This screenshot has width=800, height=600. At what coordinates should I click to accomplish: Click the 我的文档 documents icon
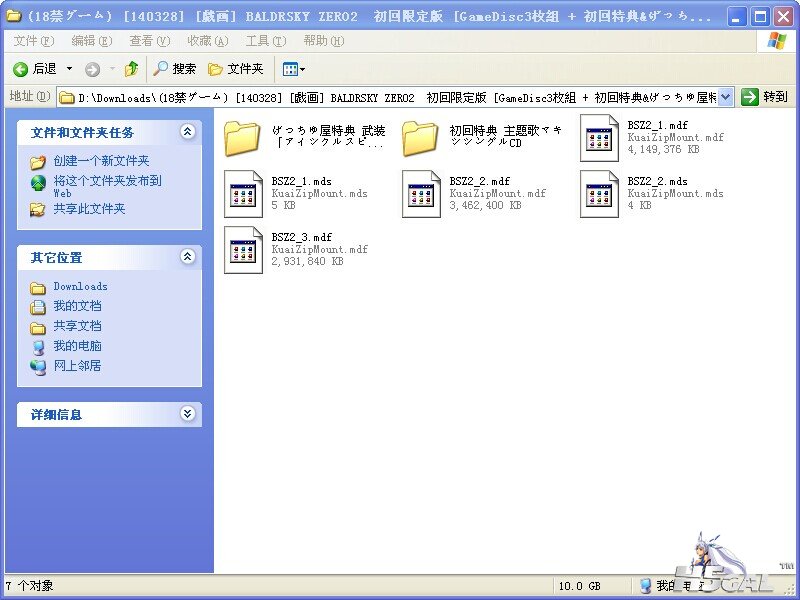tap(38, 307)
